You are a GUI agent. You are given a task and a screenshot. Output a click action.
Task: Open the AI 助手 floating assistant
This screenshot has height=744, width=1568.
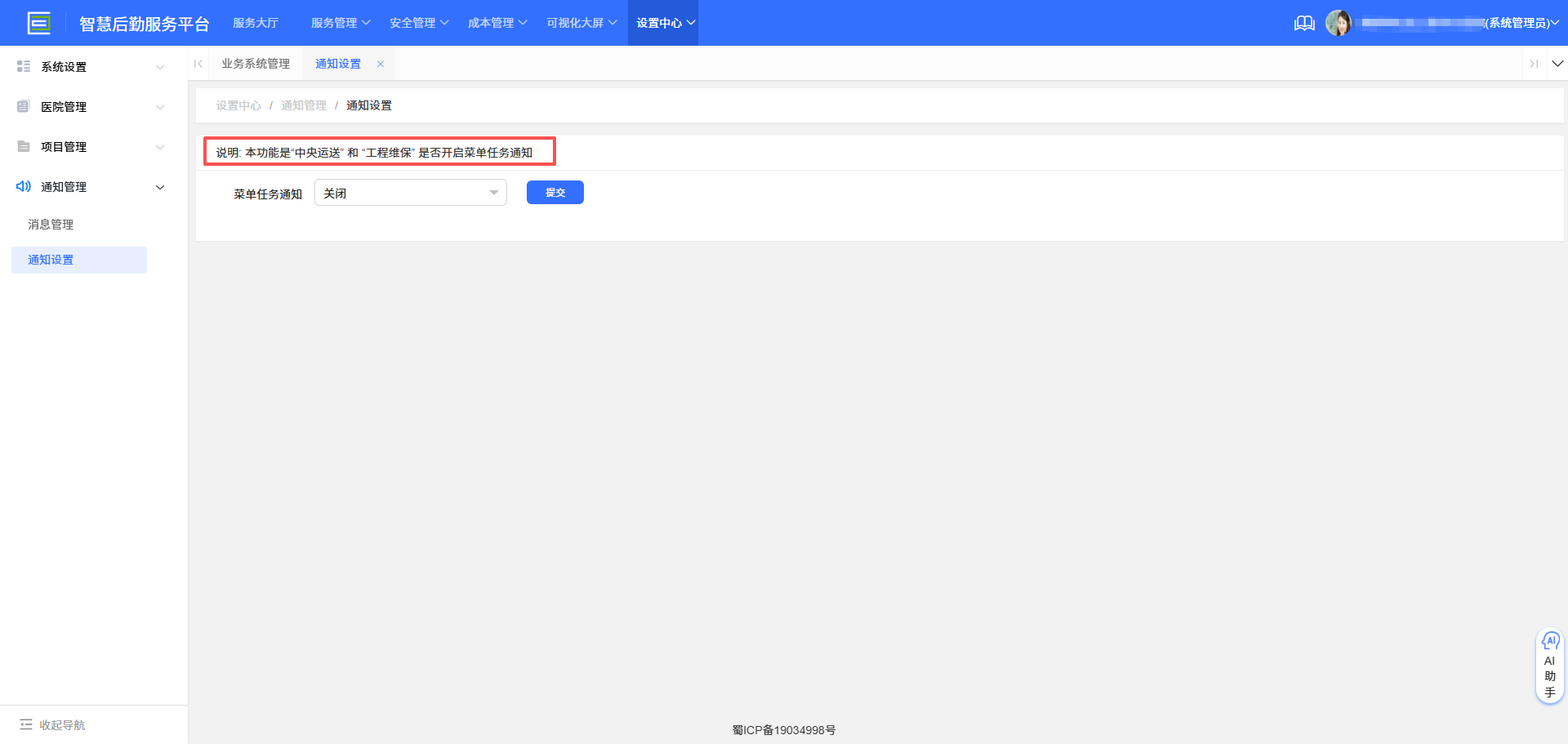point(1549,666)
